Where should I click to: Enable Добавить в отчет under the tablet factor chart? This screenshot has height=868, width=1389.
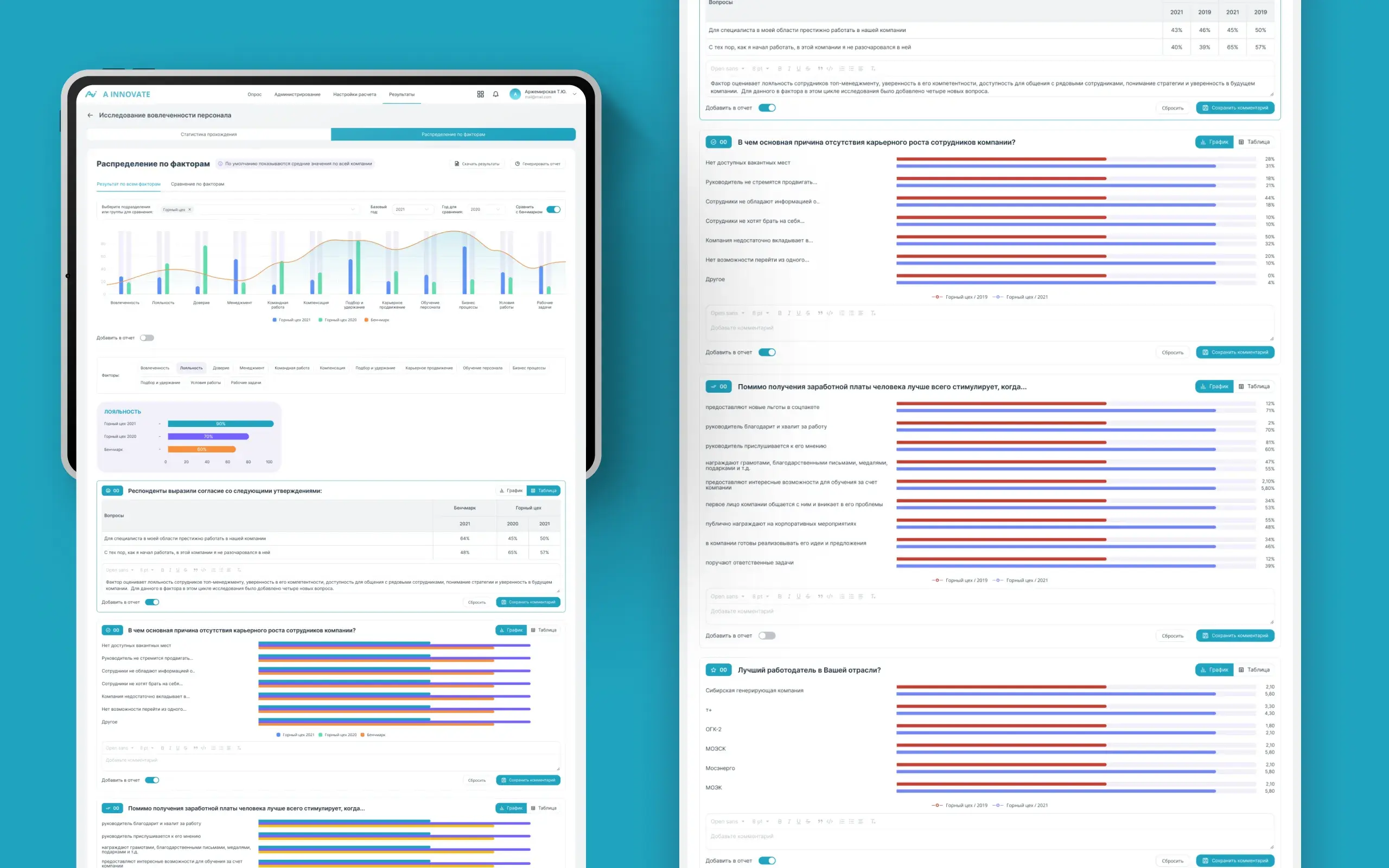pyautogui.click(x=147, y=337)
